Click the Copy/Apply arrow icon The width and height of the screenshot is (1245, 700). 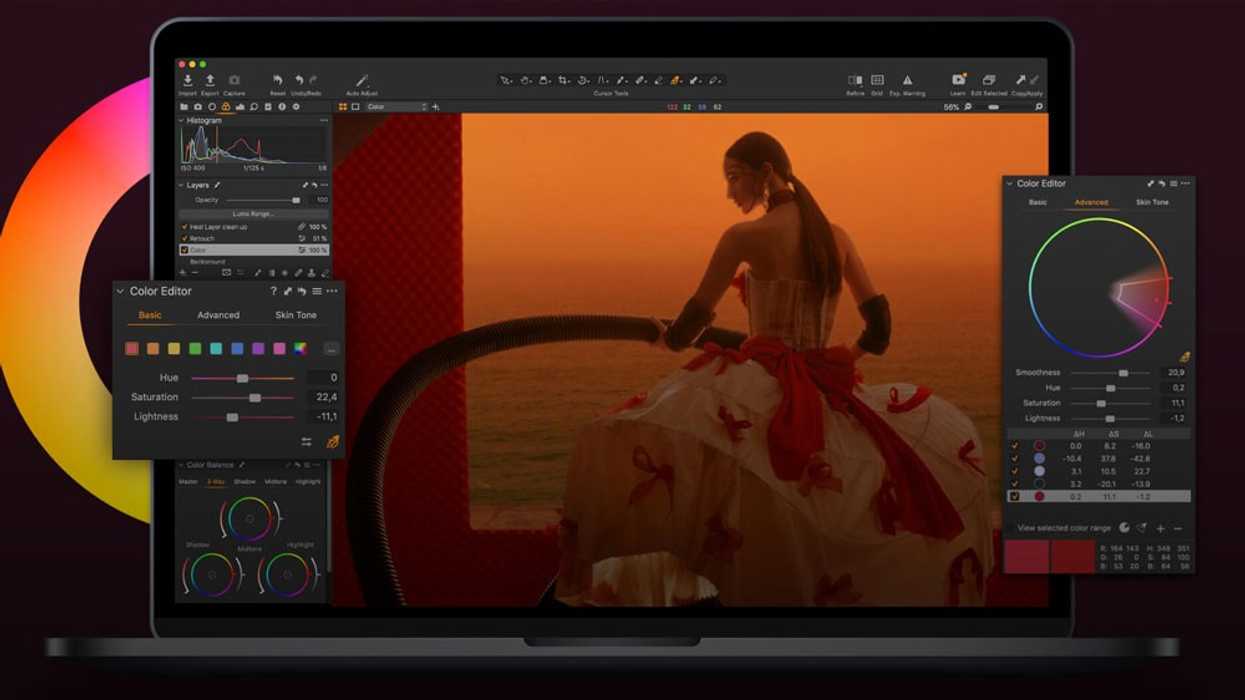(1021, 80)
